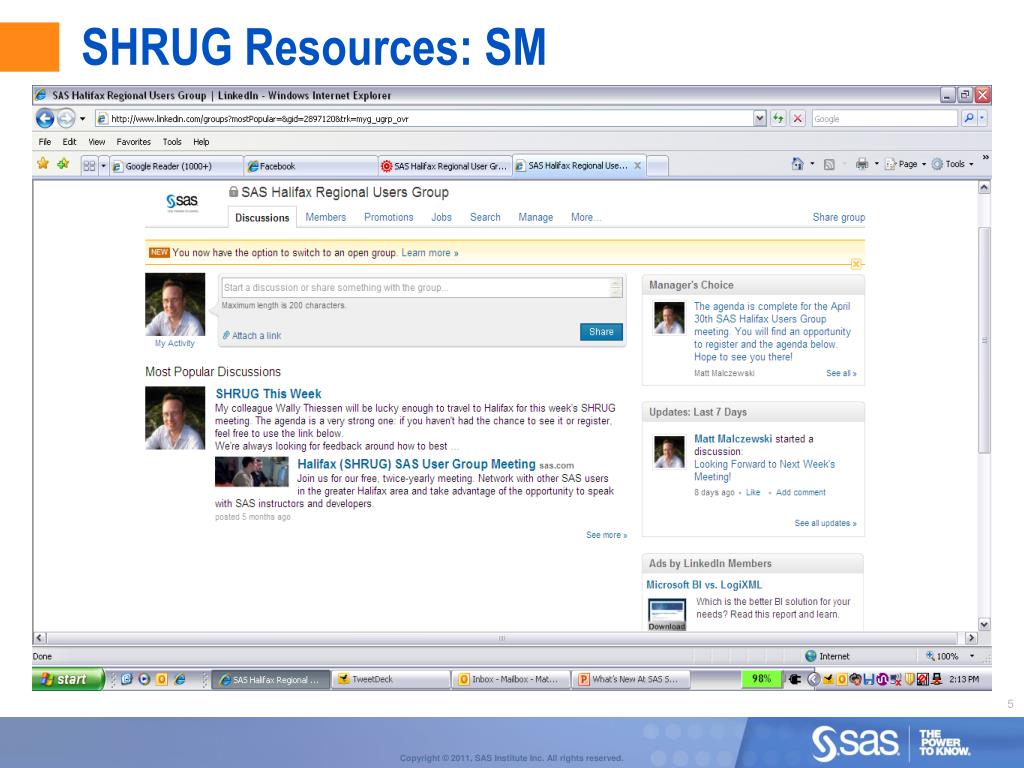Click the red Stop loading icon
1024x768 pixels.
click(x=797, y=118)
